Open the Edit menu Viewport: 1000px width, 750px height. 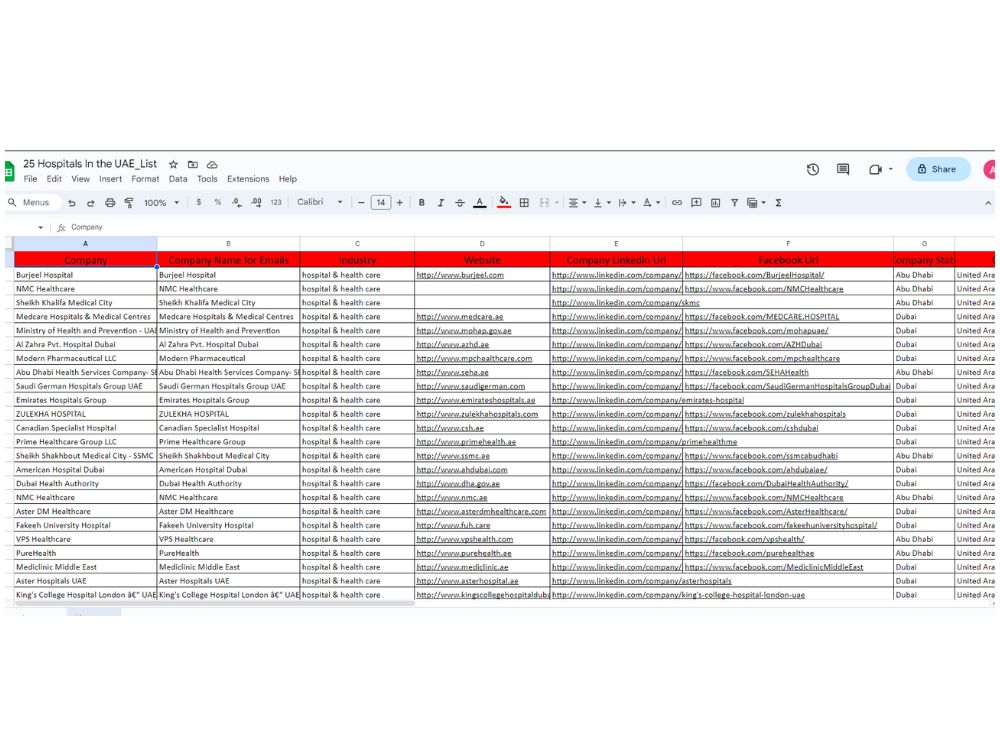[x=54, y=179]
